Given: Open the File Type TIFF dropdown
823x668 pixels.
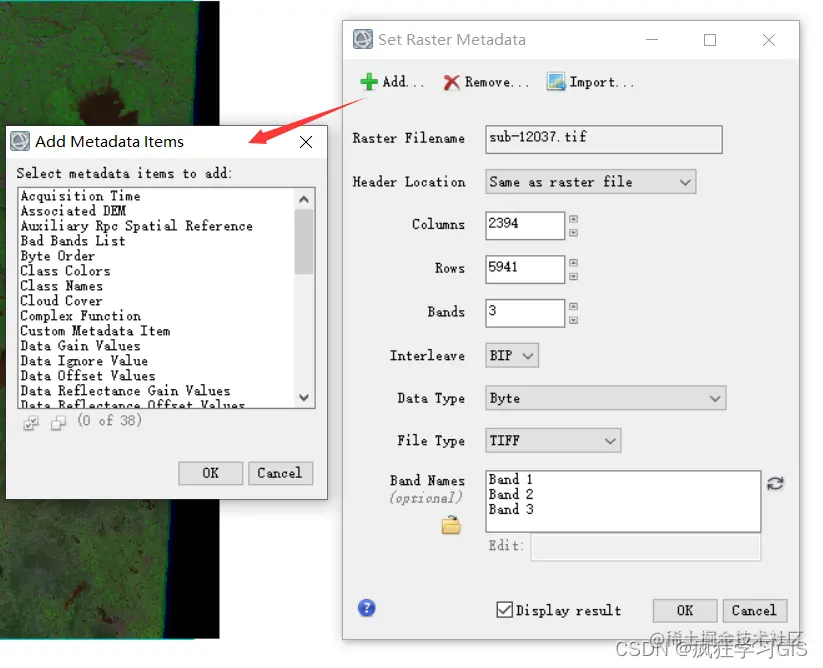Looking at the screenshot, I should 553,440.
